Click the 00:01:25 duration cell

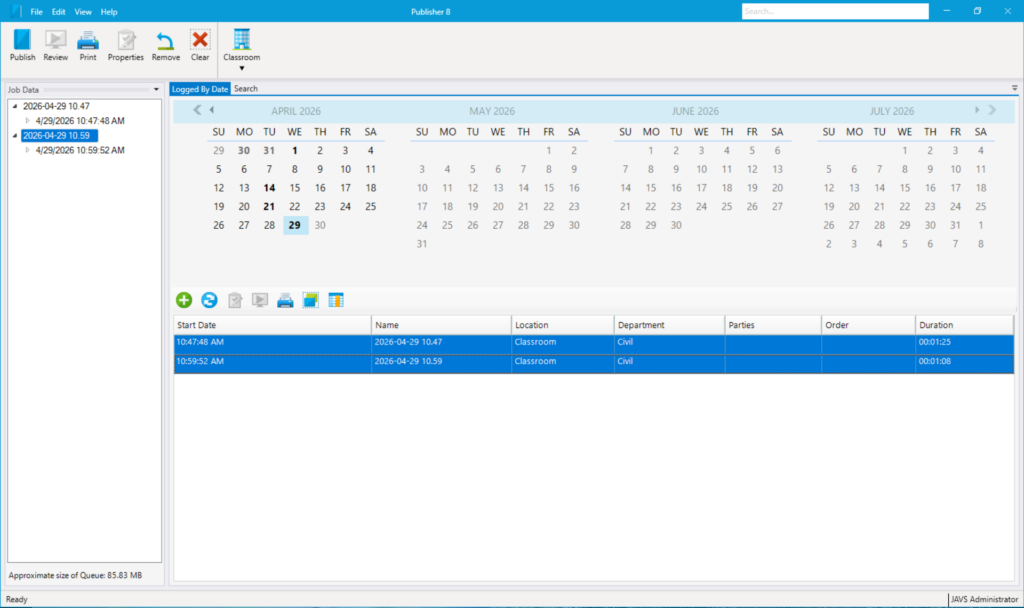(x=965, y=344)
